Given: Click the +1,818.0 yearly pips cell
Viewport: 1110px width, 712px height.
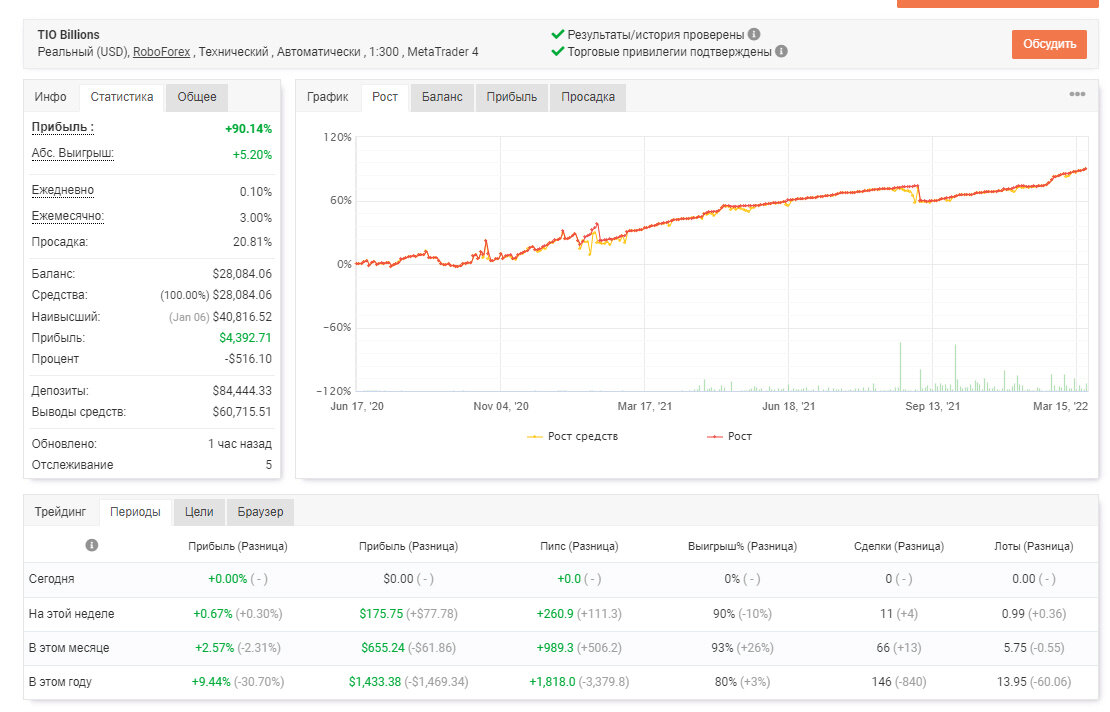Looking at the screenshot, I should (x=579, y=682).
